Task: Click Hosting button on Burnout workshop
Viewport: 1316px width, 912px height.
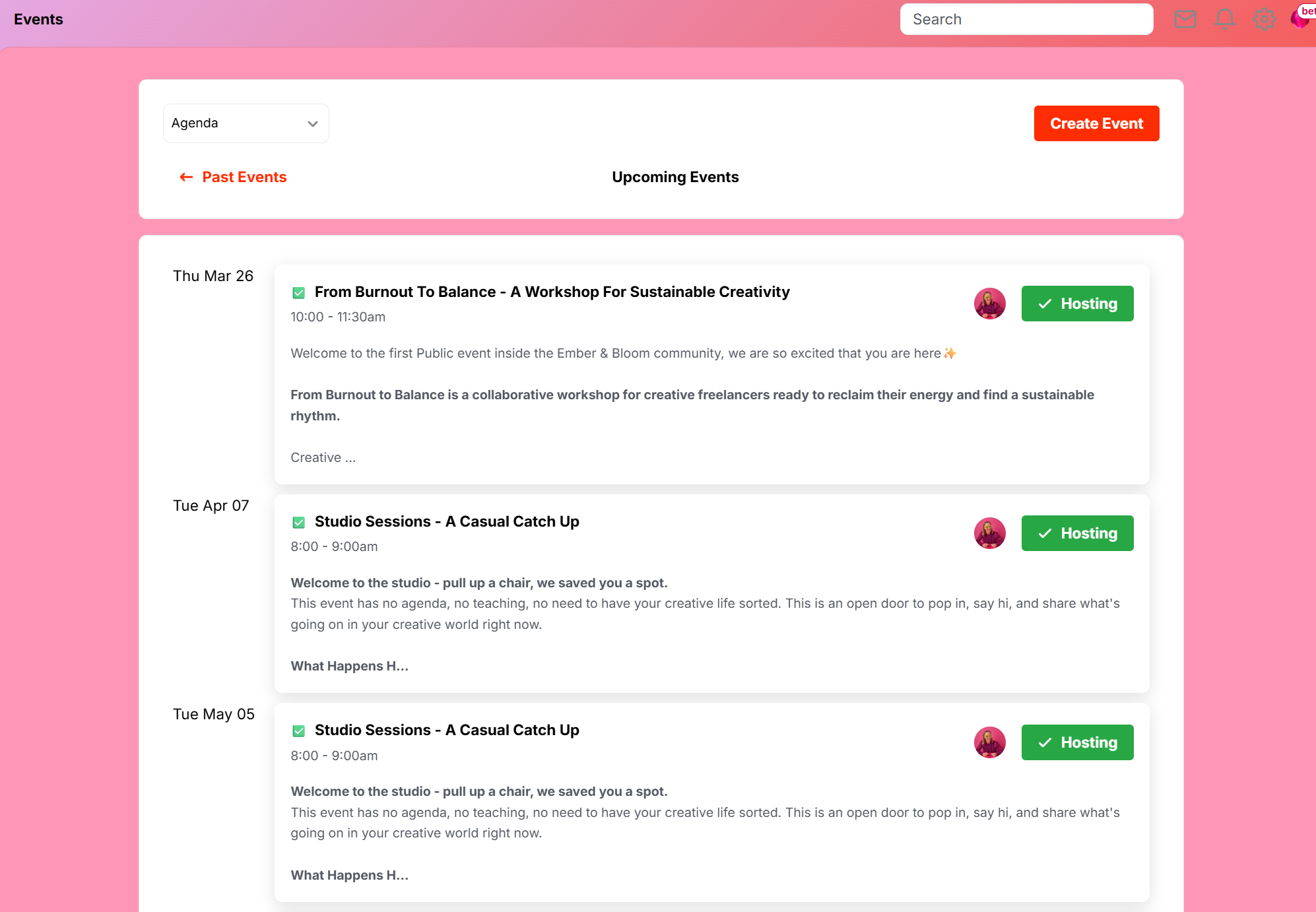Action: (x=1077, y=304)
